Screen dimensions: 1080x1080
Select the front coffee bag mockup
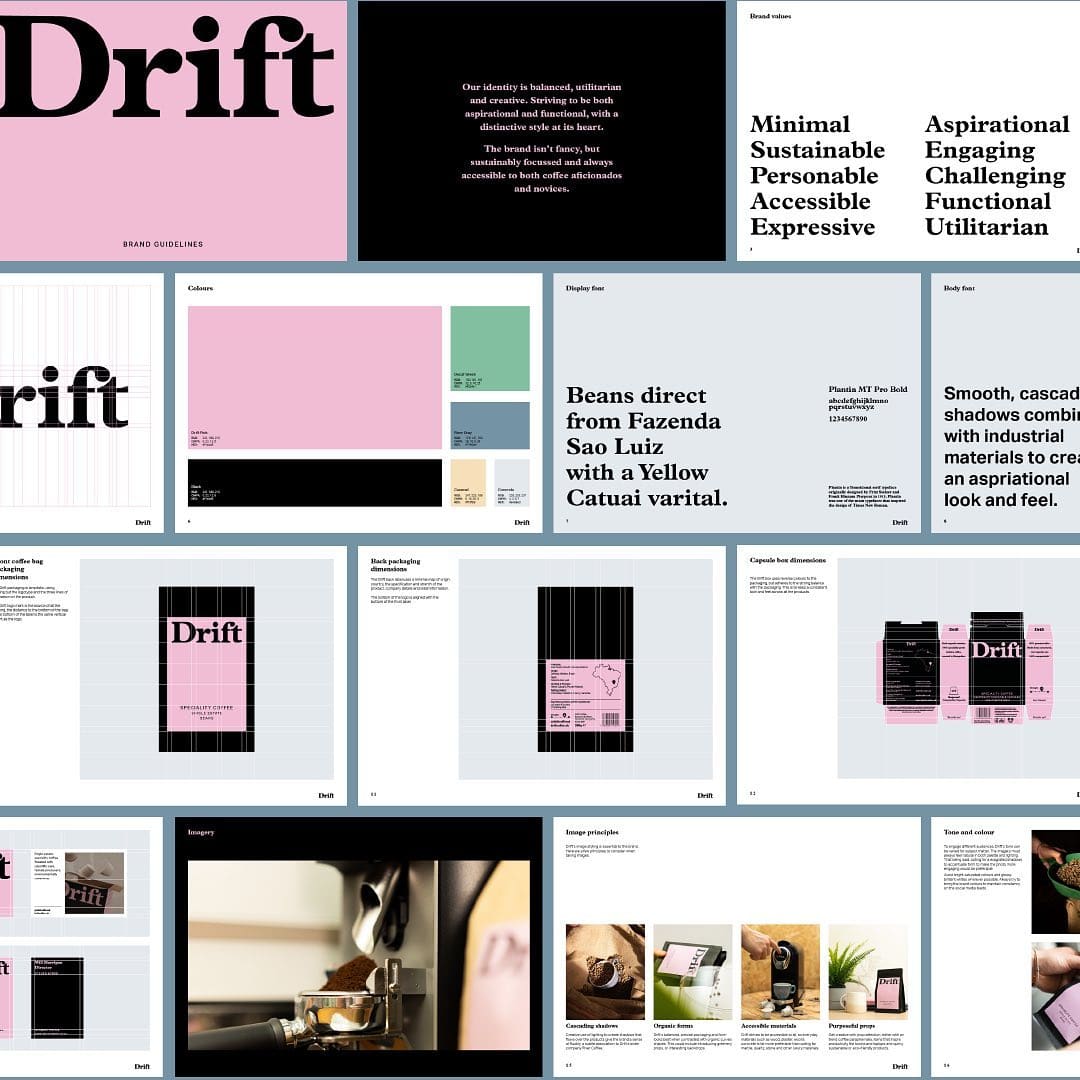pyautogui.click(x=207, y=669)
